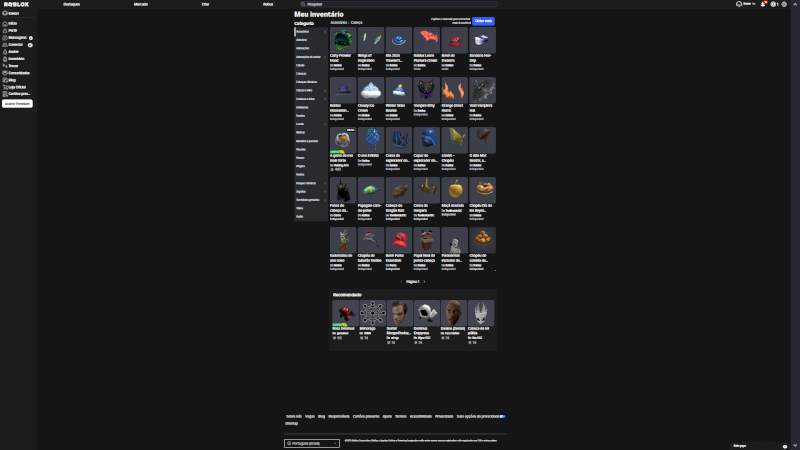
Task: Open the Trocar trade icon
Action: (x=5, y=66)
